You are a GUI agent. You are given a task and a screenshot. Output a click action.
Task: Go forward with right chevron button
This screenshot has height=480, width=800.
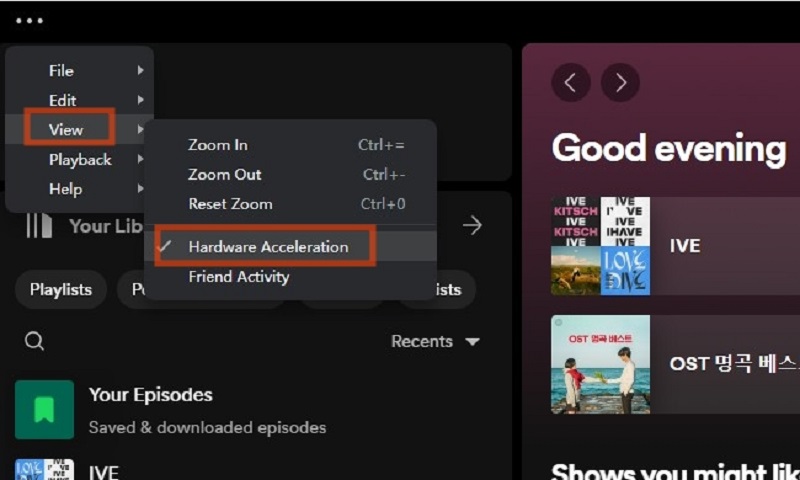point(620,83)
